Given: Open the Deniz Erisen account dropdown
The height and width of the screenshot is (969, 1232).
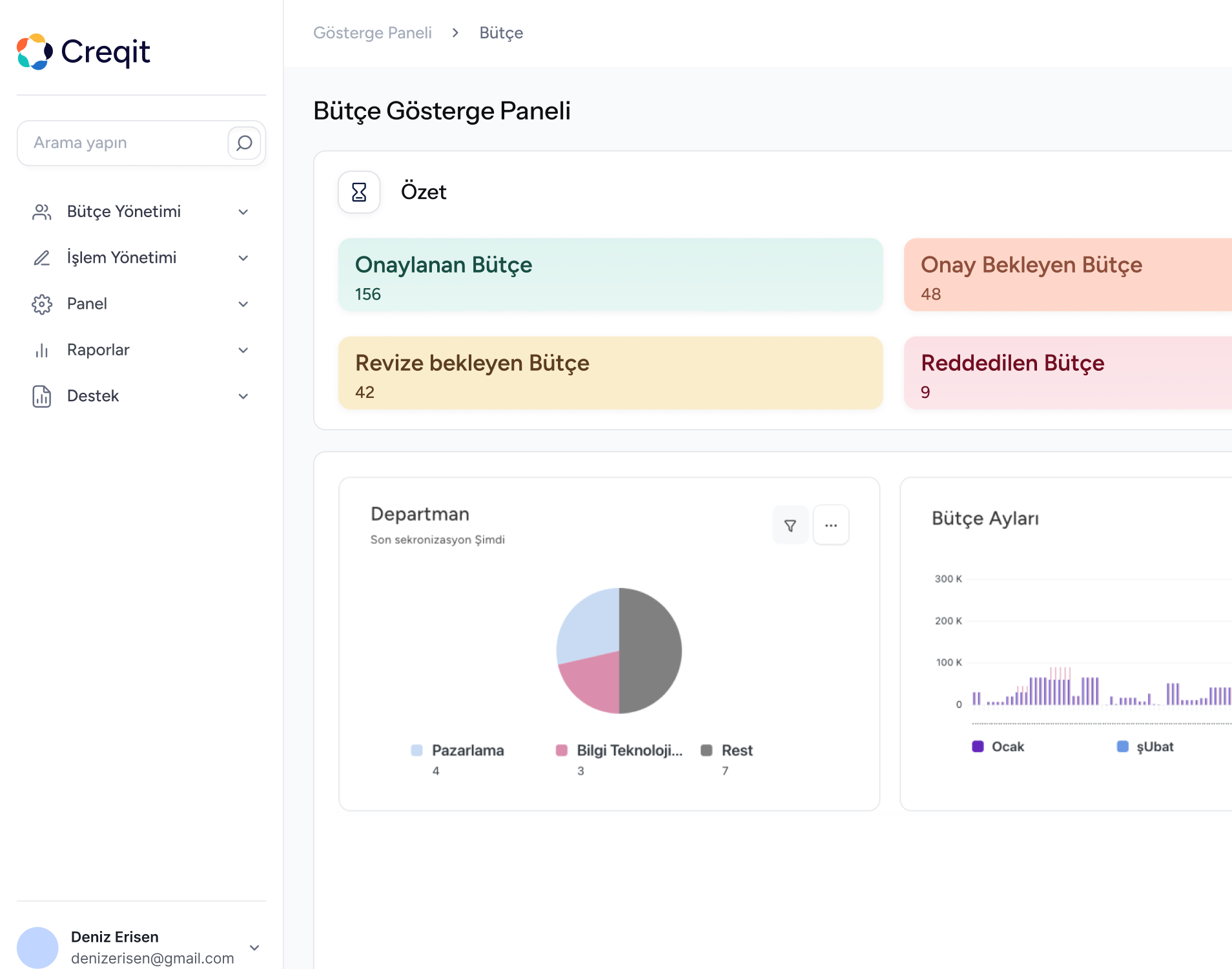Looking at the screenshot, I should click(254, 947).
